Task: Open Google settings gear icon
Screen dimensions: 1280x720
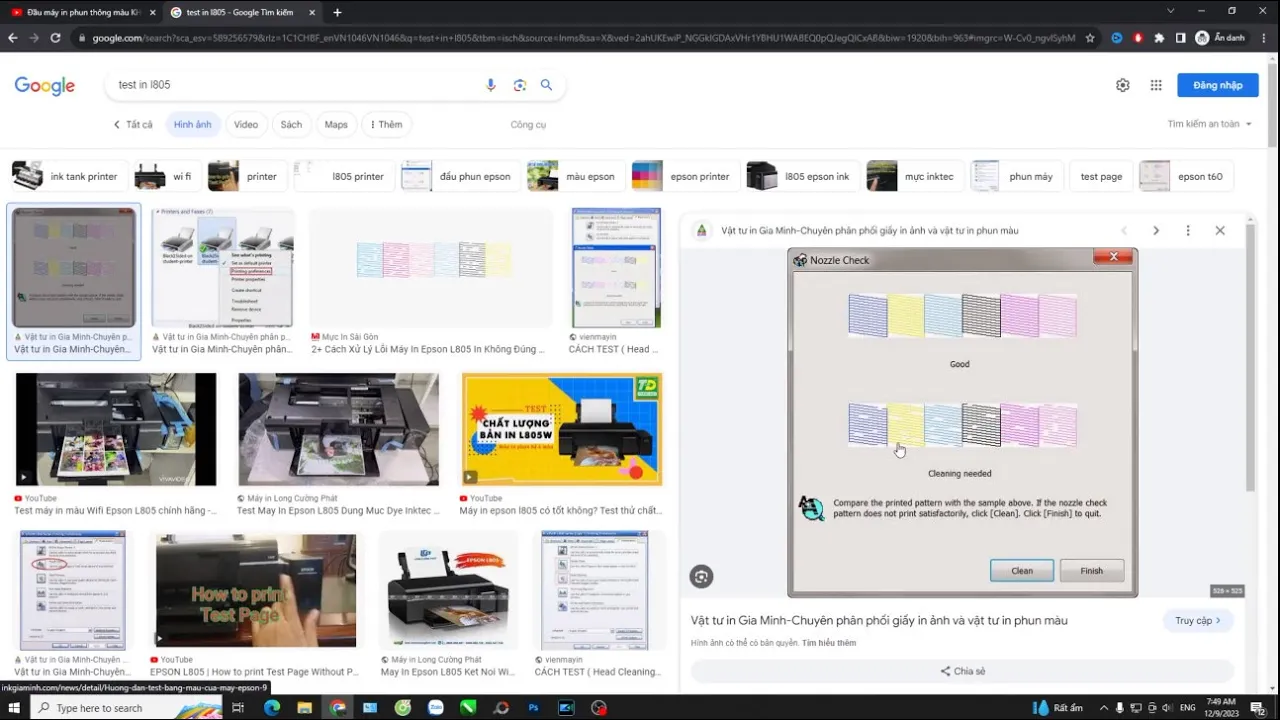Action: (x=1122, y=85)
